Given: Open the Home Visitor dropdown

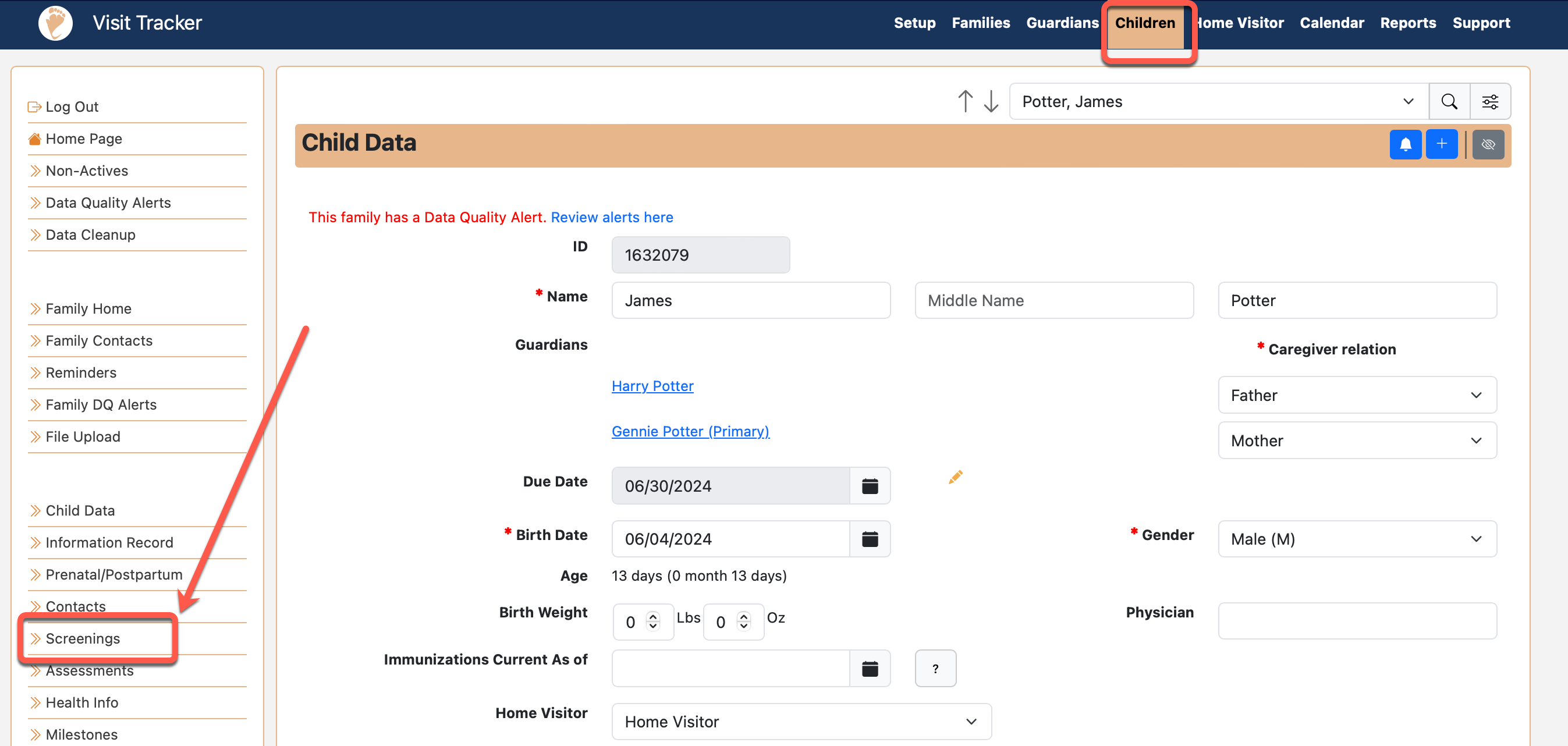Looking at the screenshot, I should pyautogui.click(x=801, y=721).
